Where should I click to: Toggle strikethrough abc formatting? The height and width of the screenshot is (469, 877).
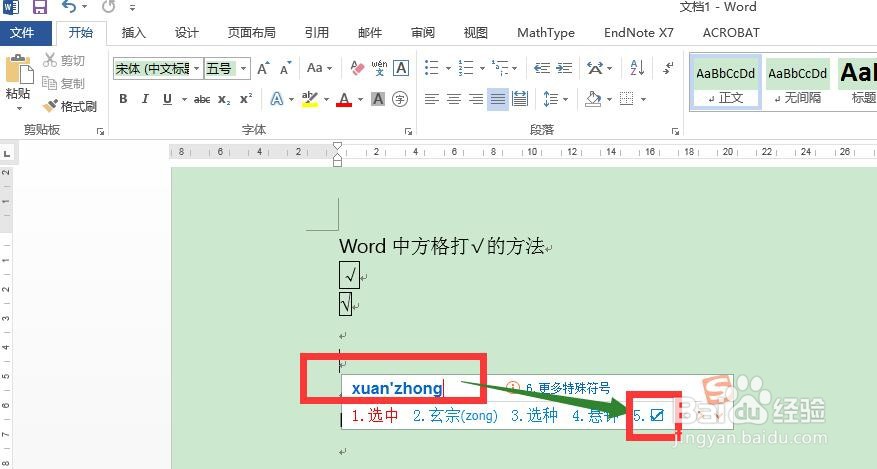pyautogui.click(x=202, y=100)
